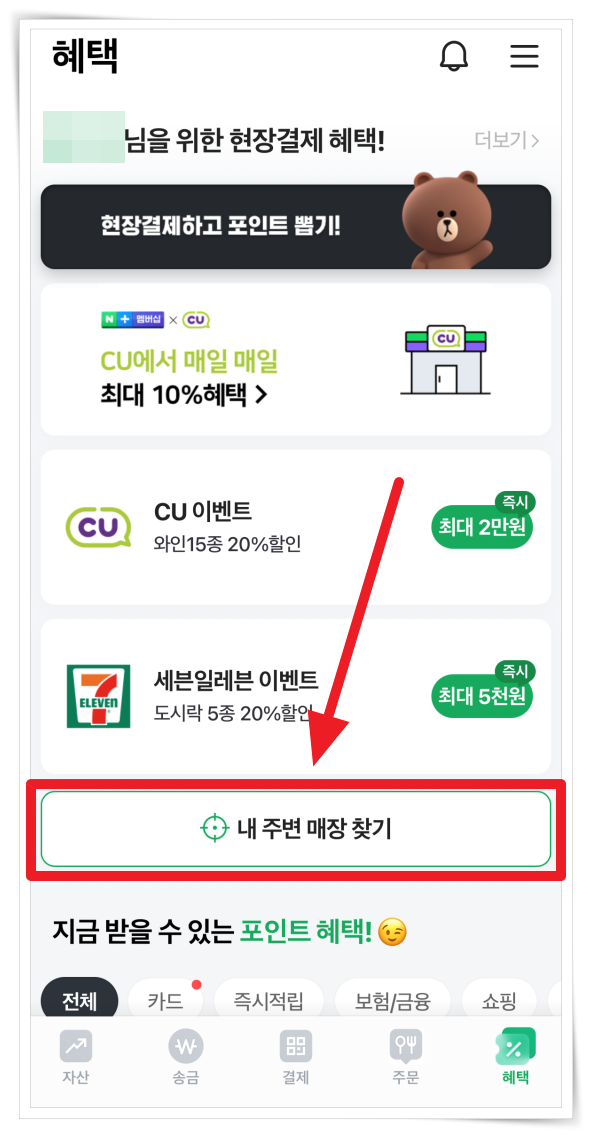The width and height of the screenshot is (592, 1138).
Task: Open the hamburger menu
Action: click(x=524, y=56)
